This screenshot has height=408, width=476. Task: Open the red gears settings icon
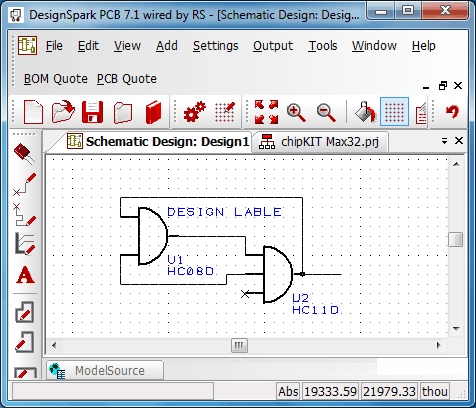(195, 112)
